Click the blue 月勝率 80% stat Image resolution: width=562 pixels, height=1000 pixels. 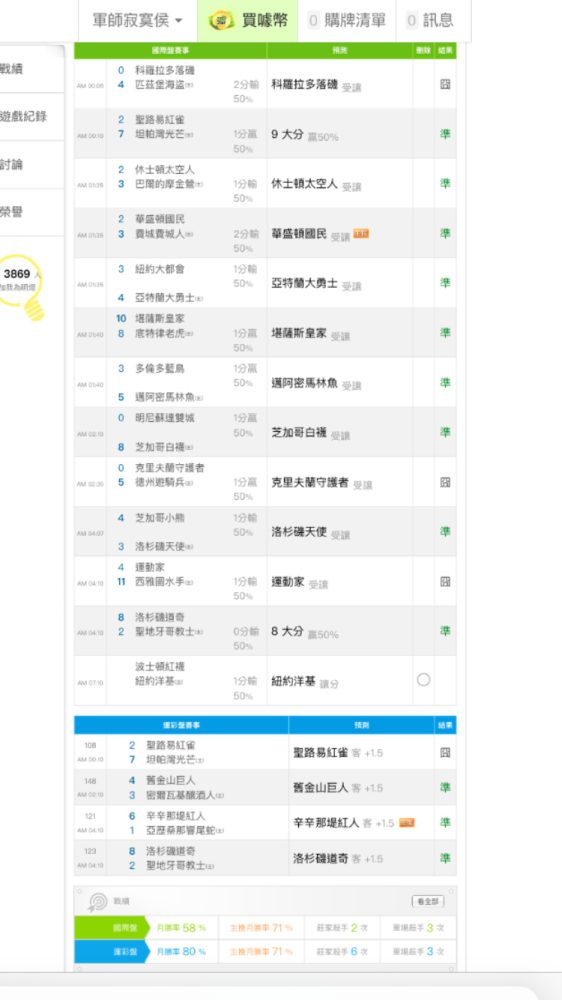pyautogui.click(x=181, y=952)
